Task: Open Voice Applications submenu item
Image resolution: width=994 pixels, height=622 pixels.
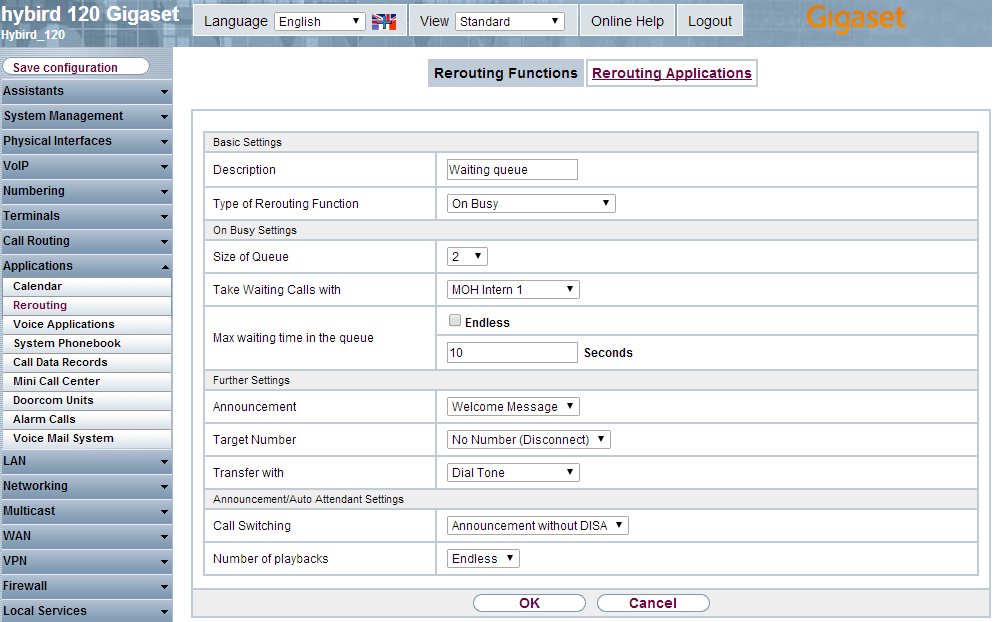Action: coord(87,325)
